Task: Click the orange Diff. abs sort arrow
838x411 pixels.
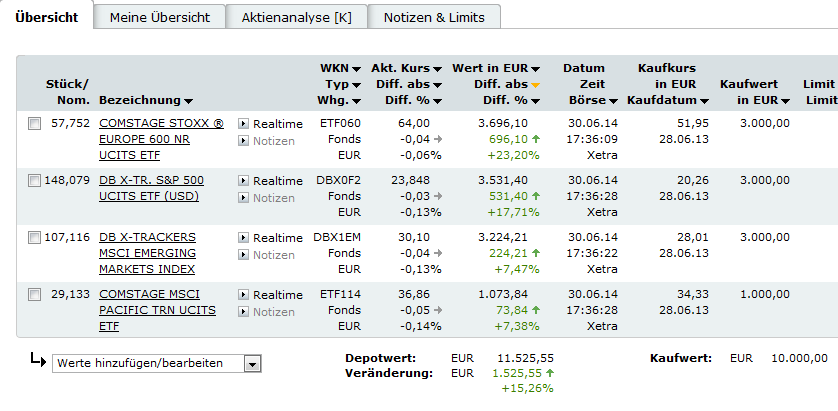Action: [536, 85]
